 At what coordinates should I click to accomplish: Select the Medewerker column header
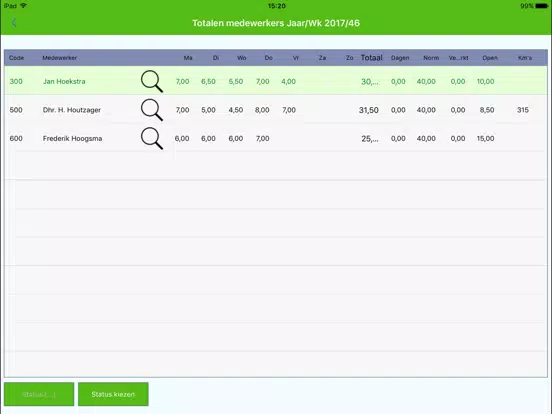(59, 58)
